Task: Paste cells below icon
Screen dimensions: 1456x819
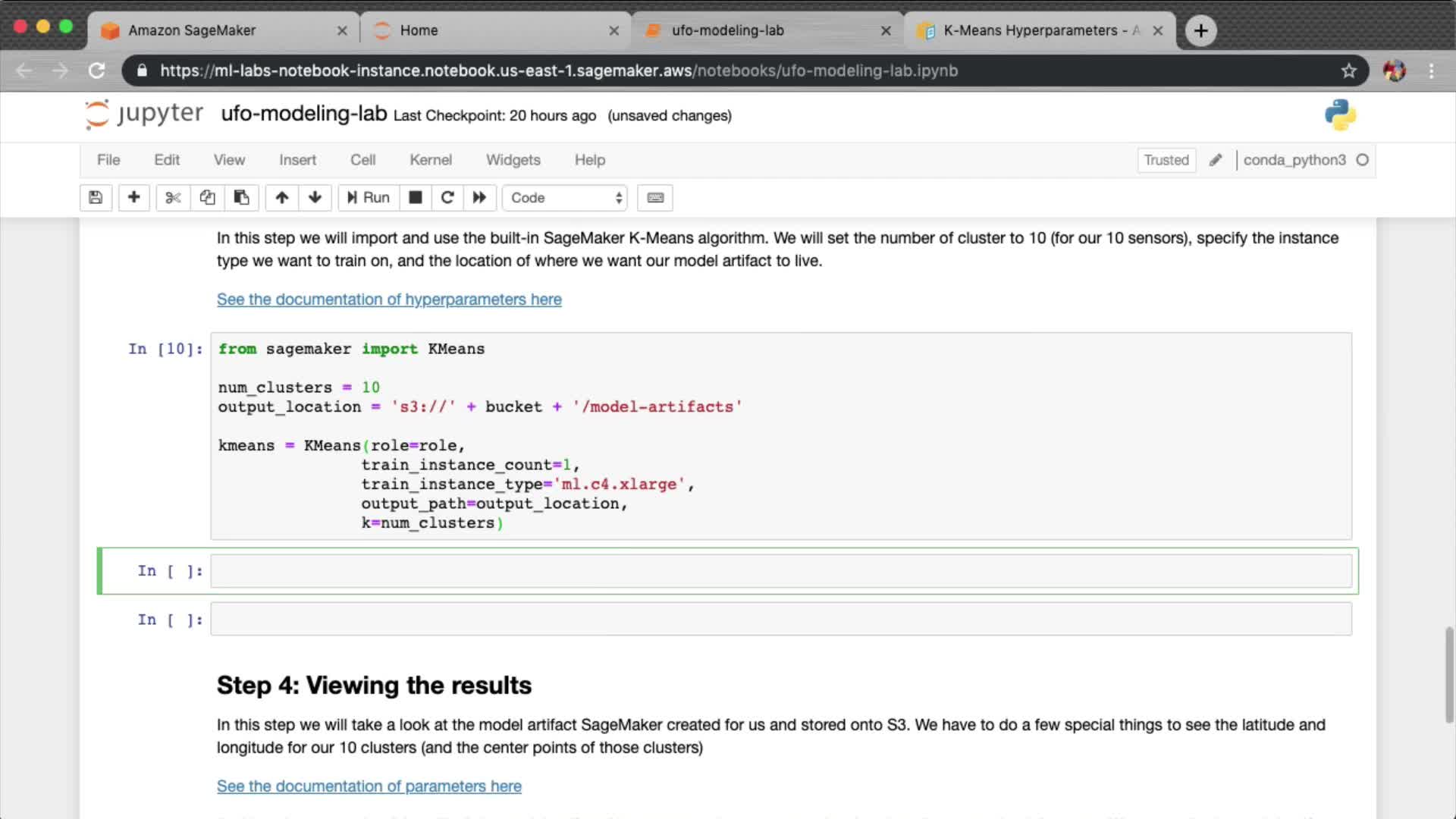Action: 241,198
